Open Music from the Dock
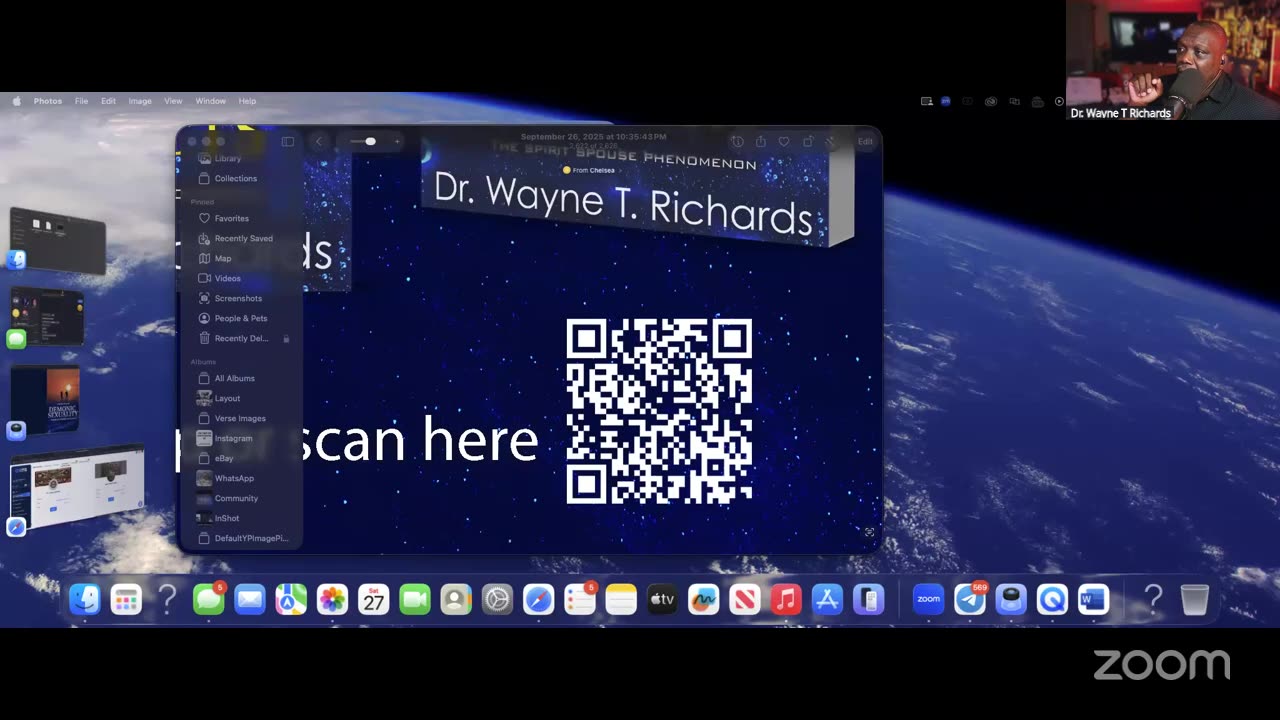This screenshot has width=1280, height=720. point(786,599)
